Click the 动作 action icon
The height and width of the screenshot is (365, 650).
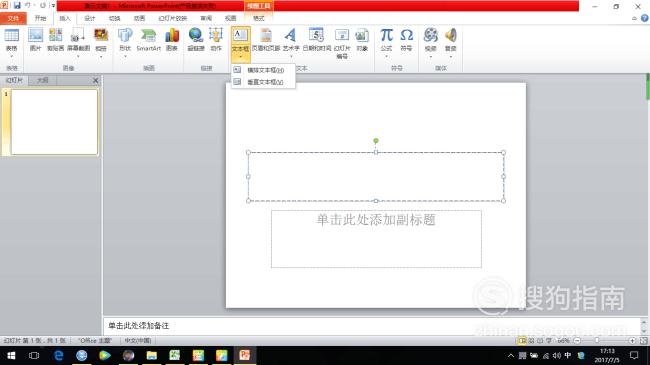pyautogui.click(x=216, y=35)
